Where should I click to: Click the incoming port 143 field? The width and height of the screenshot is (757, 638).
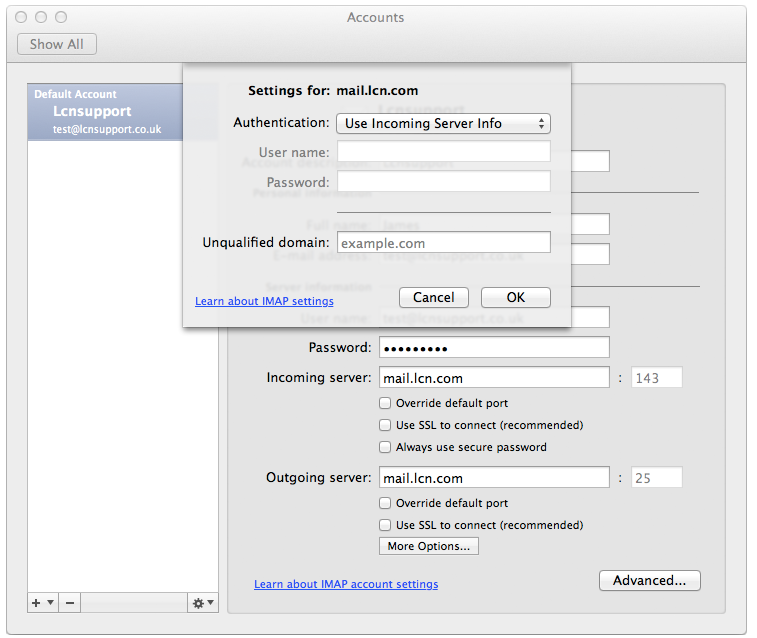coord(657,377)
